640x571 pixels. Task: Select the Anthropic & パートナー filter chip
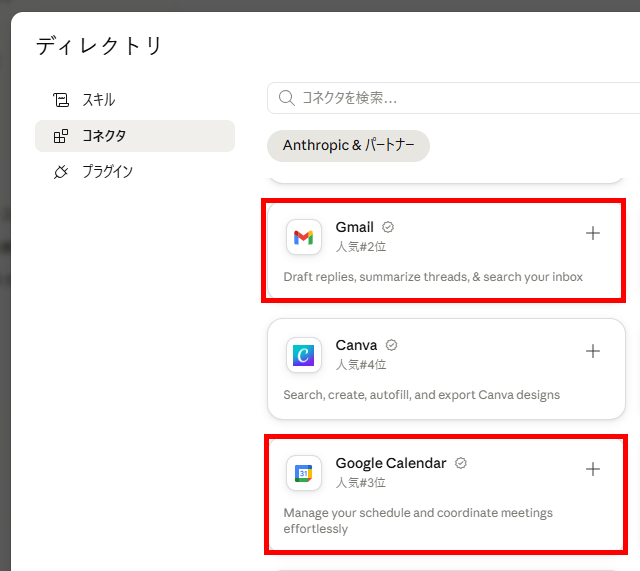[x=348, y=146]
